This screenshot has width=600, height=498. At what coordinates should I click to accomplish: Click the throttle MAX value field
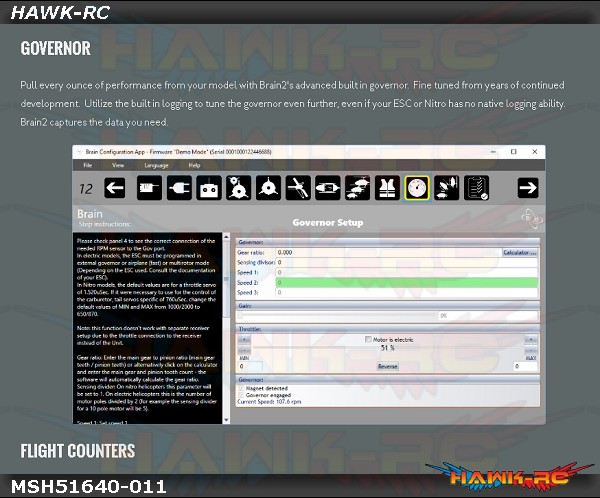click(525, 366)
